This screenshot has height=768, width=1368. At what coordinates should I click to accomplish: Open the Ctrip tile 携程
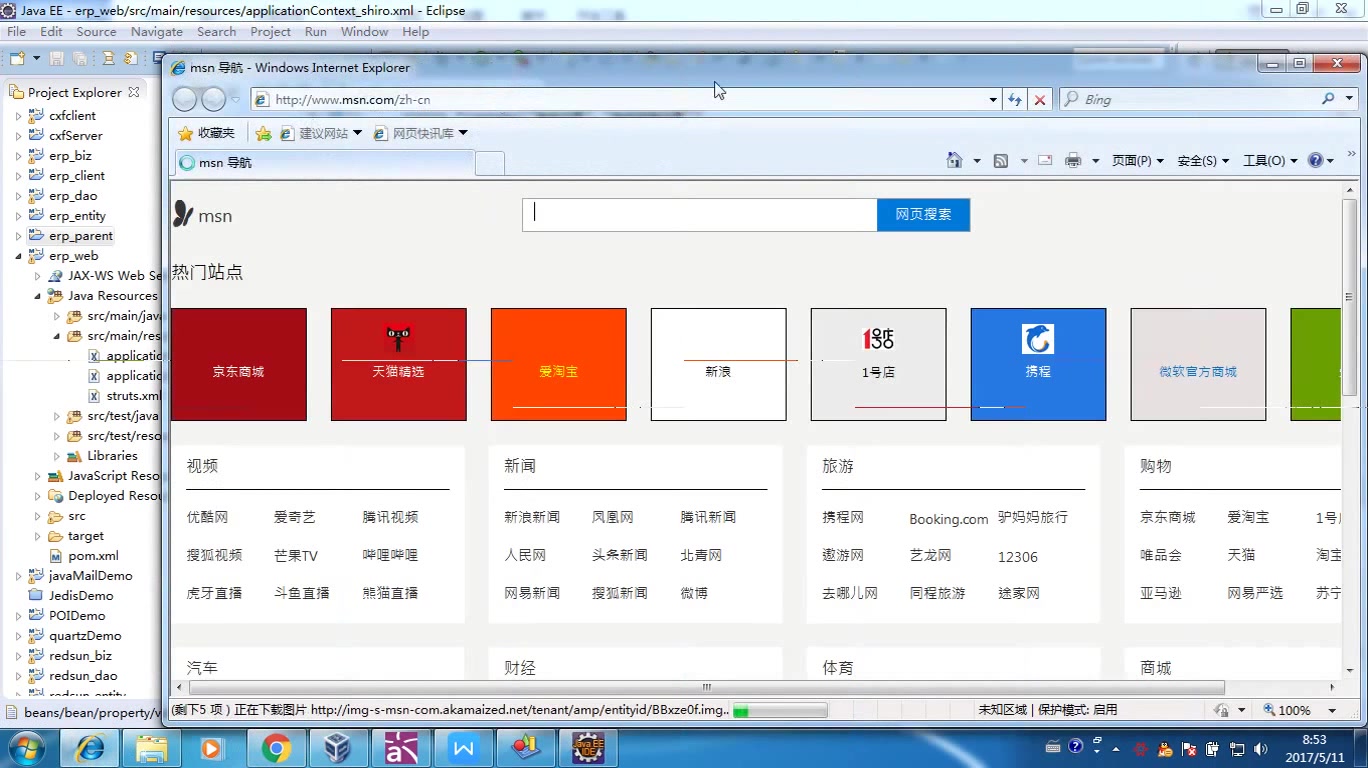[1038, 364]
